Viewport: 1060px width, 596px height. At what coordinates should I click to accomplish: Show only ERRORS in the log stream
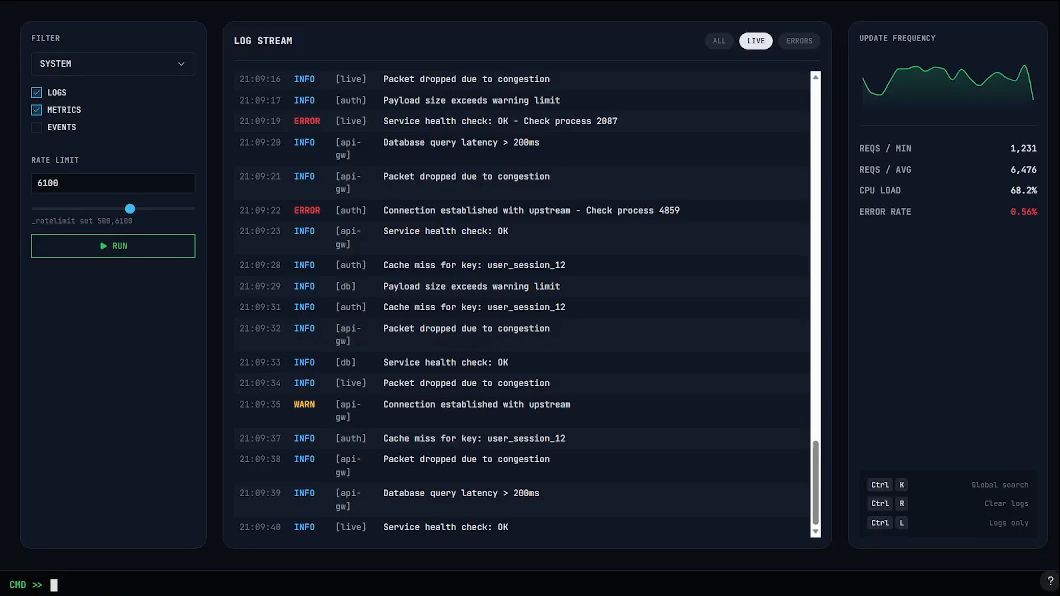click(799, 41)
